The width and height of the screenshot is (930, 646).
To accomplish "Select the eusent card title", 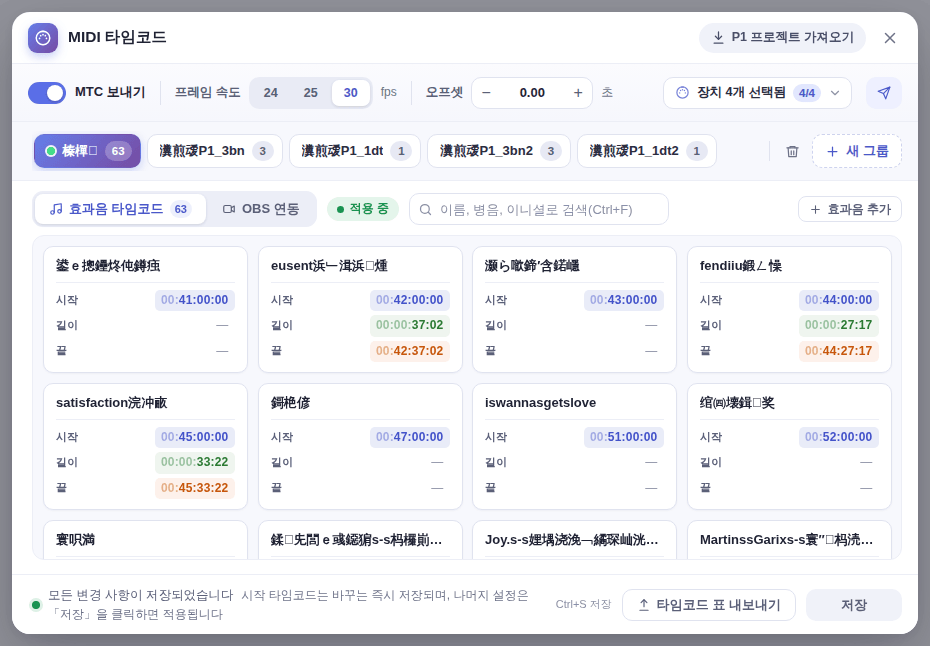I will (x=329, y=266).
